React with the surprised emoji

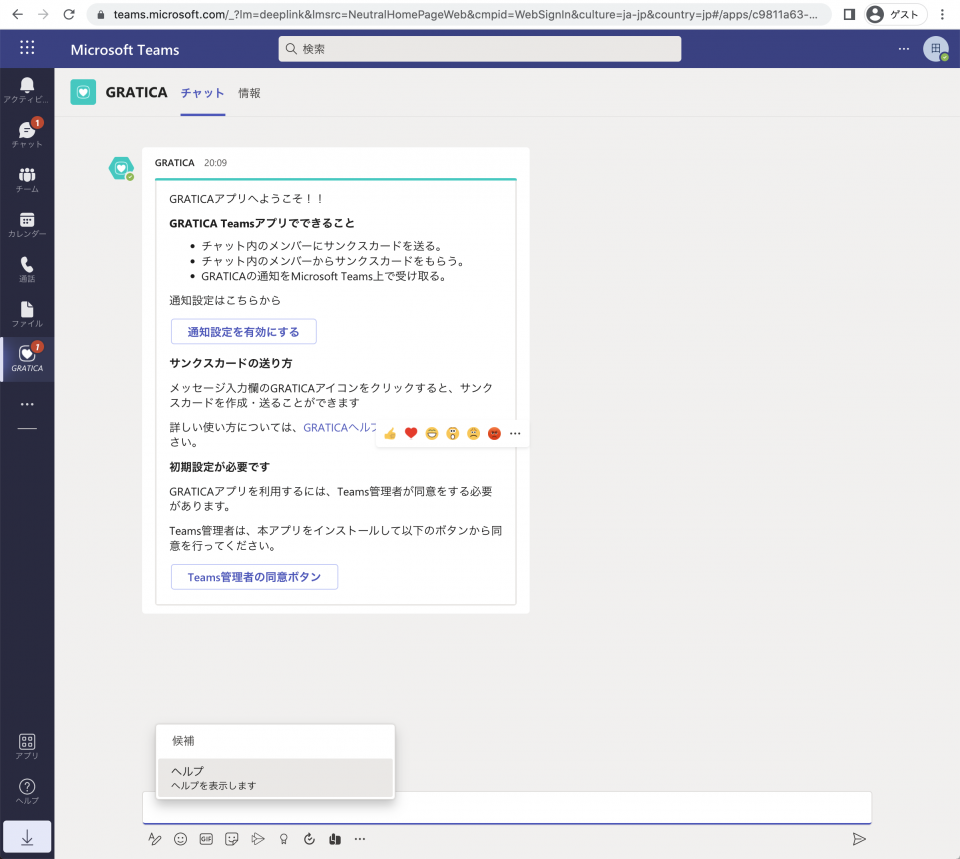click(x=452, y=433)
